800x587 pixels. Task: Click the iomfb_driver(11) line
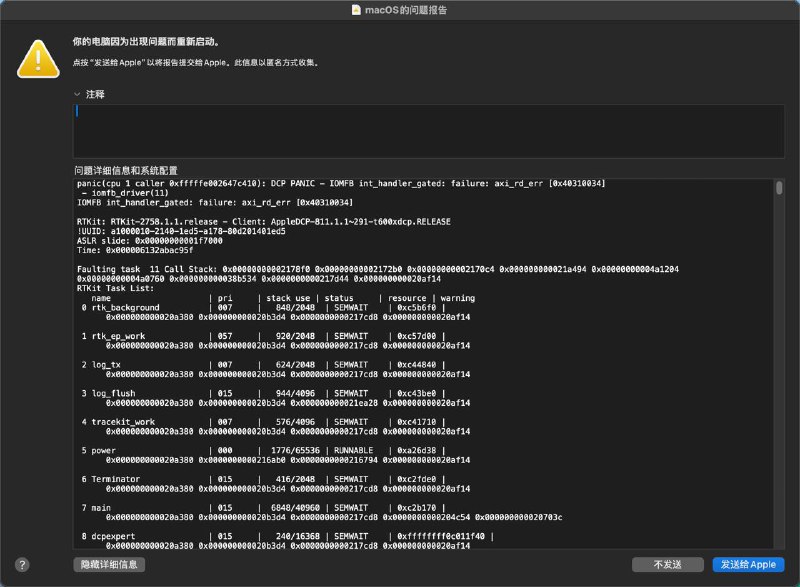pyautogui.click(x=124, y=193)
